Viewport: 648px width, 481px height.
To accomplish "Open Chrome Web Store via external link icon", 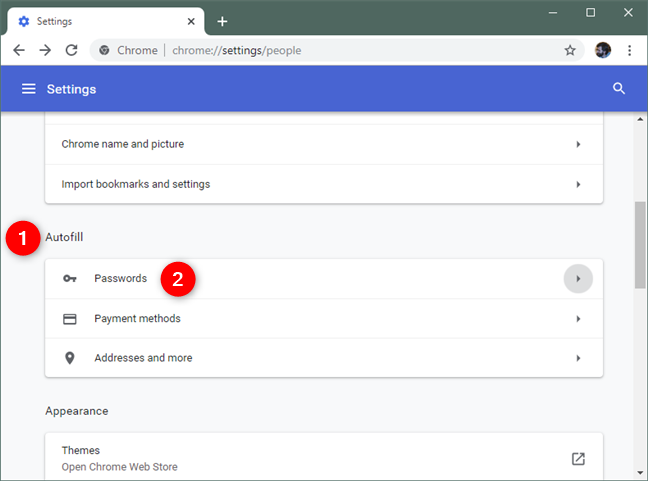I will (x=578, y=459).
